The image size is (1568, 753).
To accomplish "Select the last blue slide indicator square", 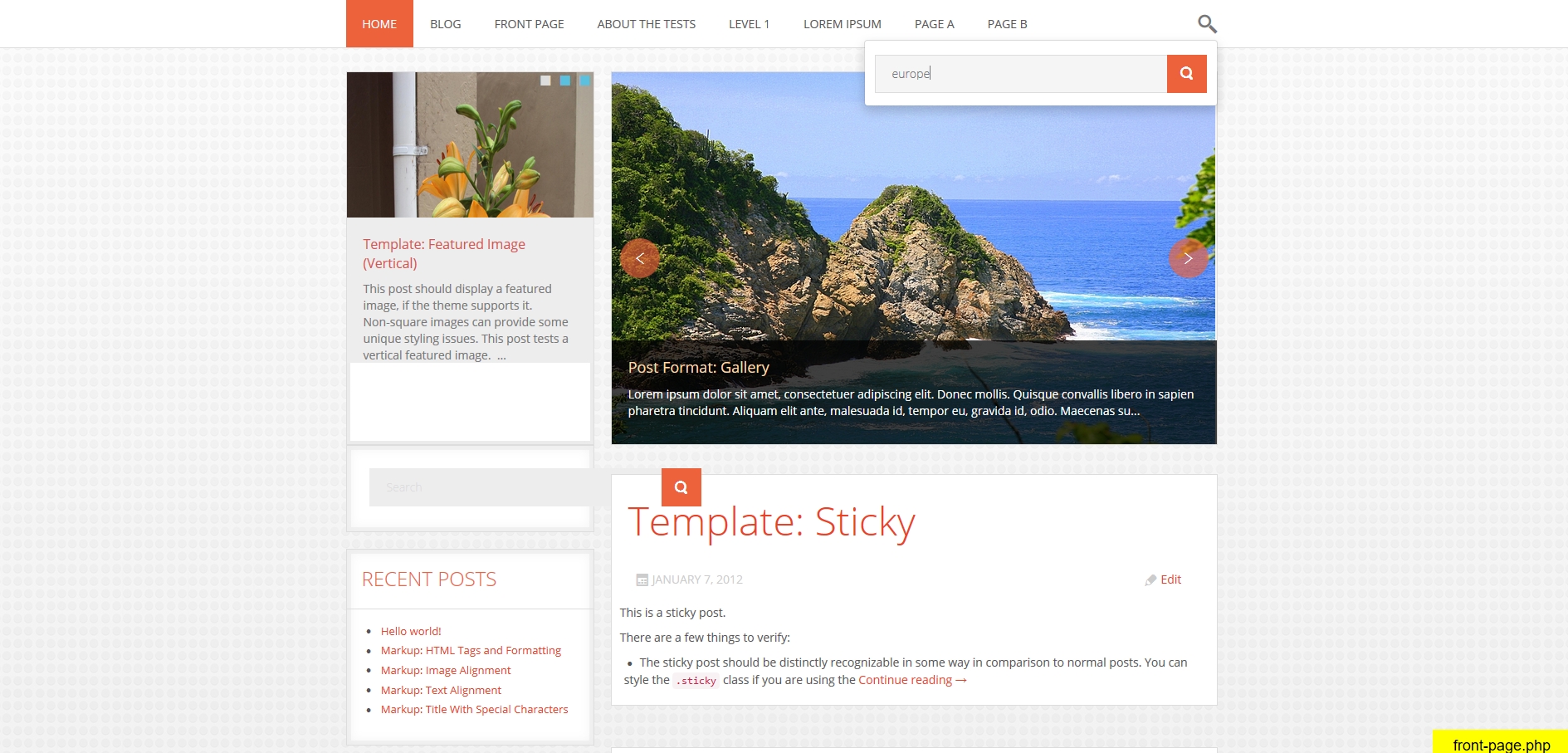I will coord(584,81).
